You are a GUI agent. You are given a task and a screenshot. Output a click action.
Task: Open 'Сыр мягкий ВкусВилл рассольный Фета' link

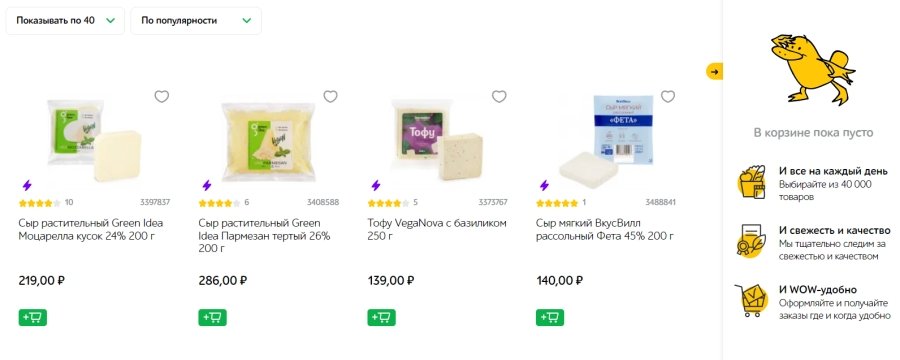point(605,230)
